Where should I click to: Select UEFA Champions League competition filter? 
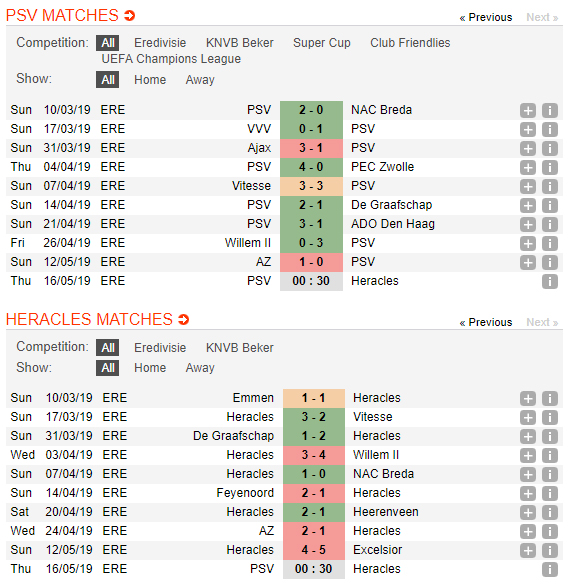pyautogui.click(x=171, y=59)
